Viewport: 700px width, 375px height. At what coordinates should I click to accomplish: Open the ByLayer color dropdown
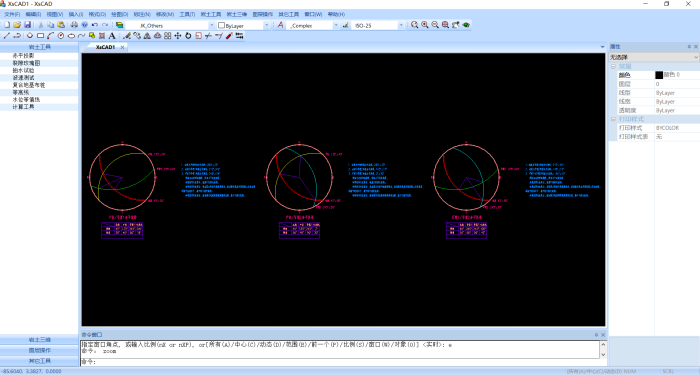coord(244,25)
